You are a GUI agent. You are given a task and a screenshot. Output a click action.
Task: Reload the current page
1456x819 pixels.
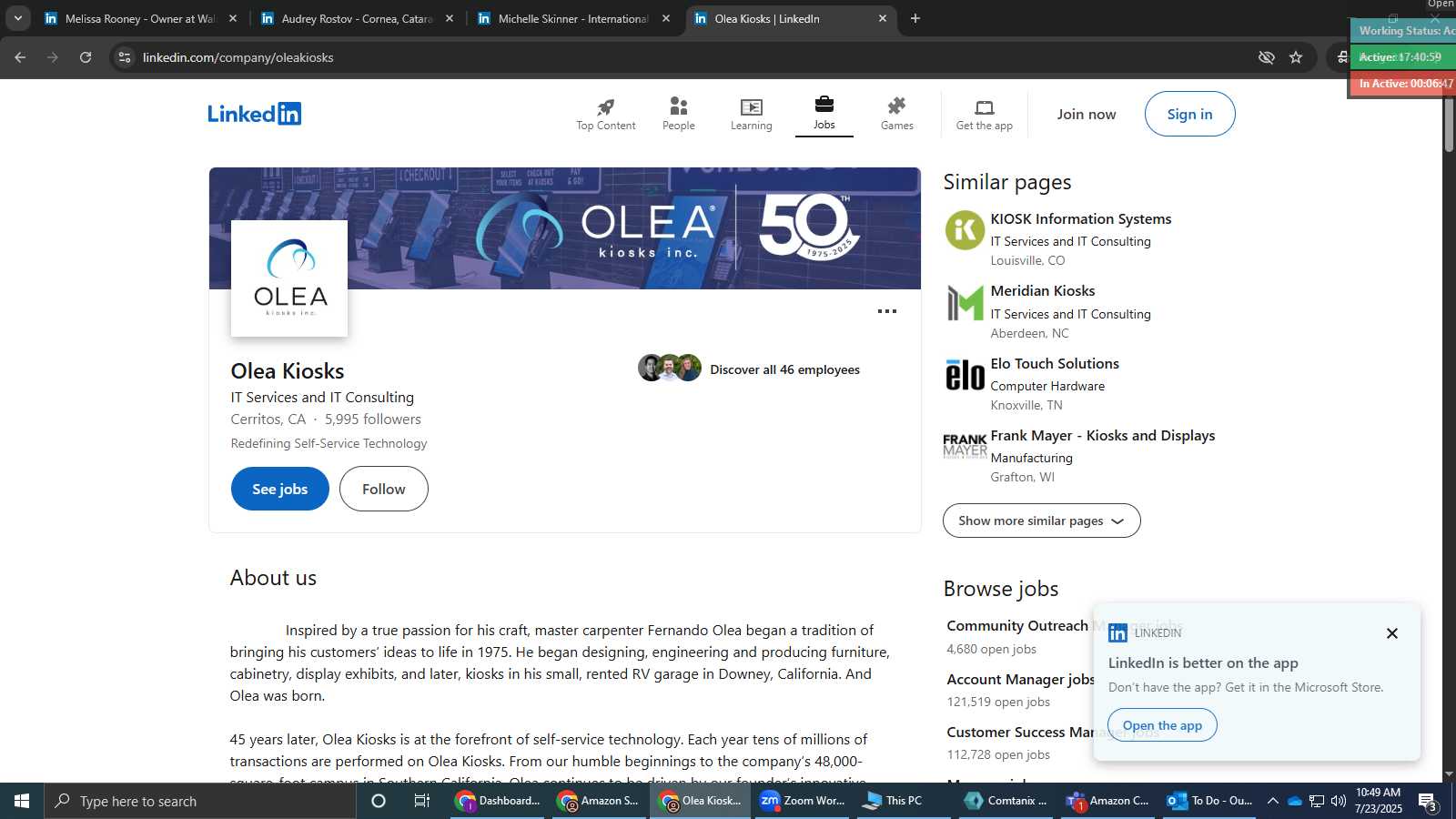click(x=86, y=57)
